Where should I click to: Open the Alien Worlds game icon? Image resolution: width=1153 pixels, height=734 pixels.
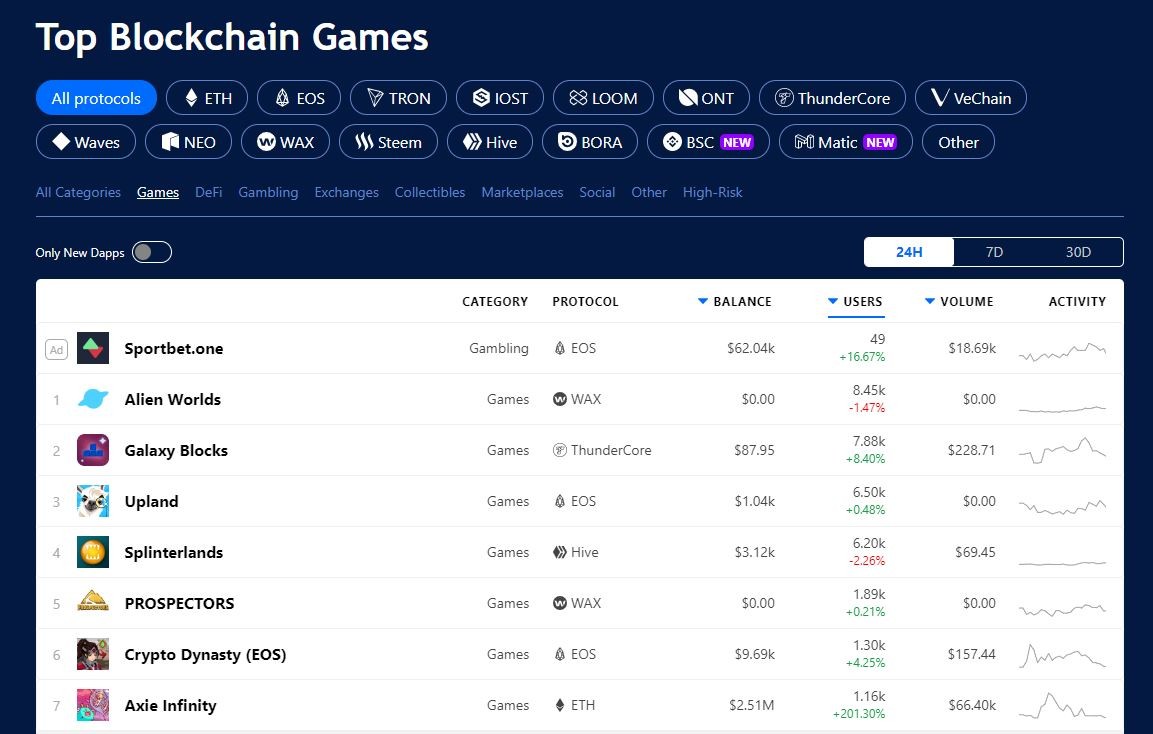click(x=93, y=399)
